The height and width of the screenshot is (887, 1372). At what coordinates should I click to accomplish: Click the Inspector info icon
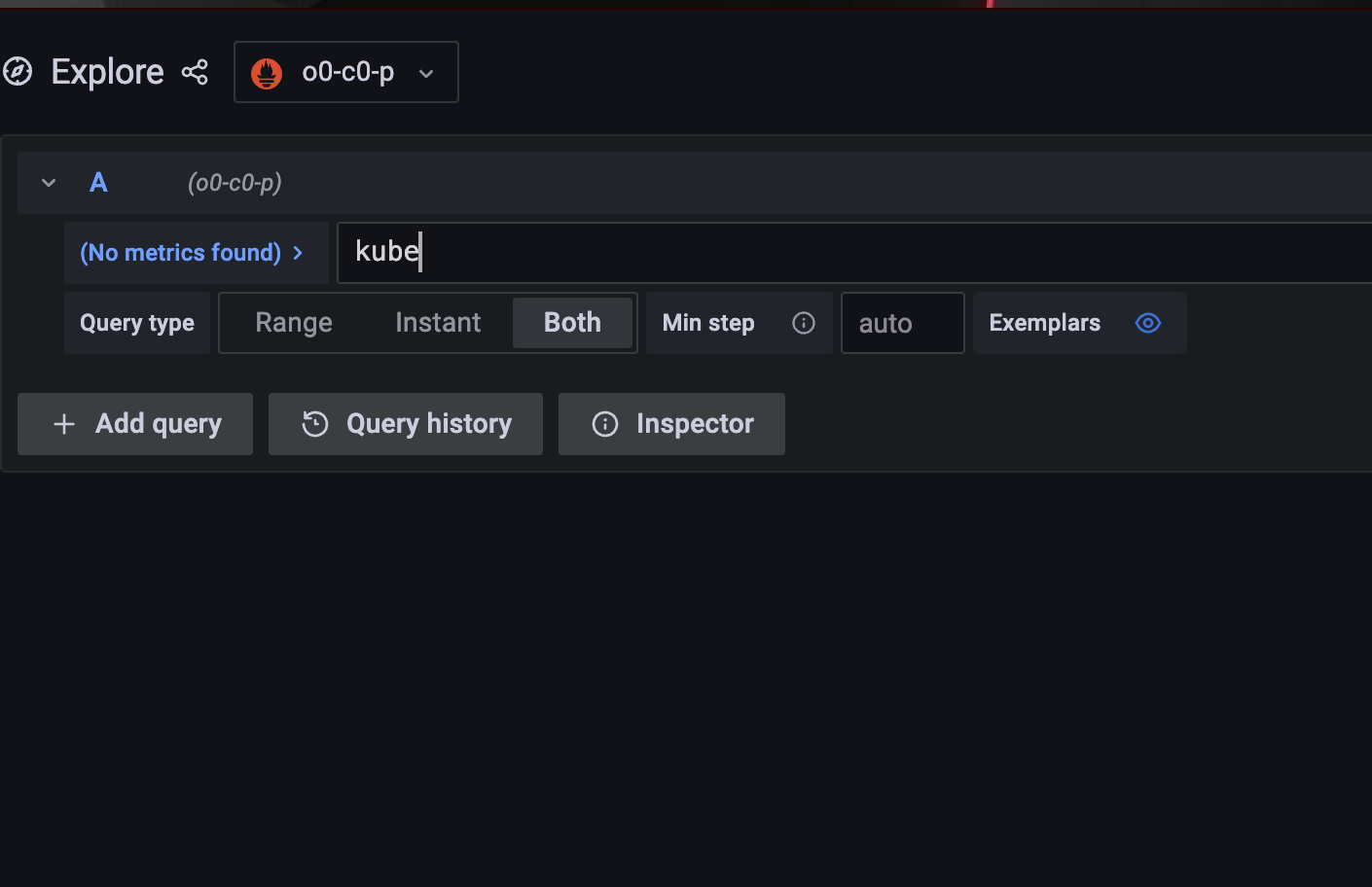[604, 424]
